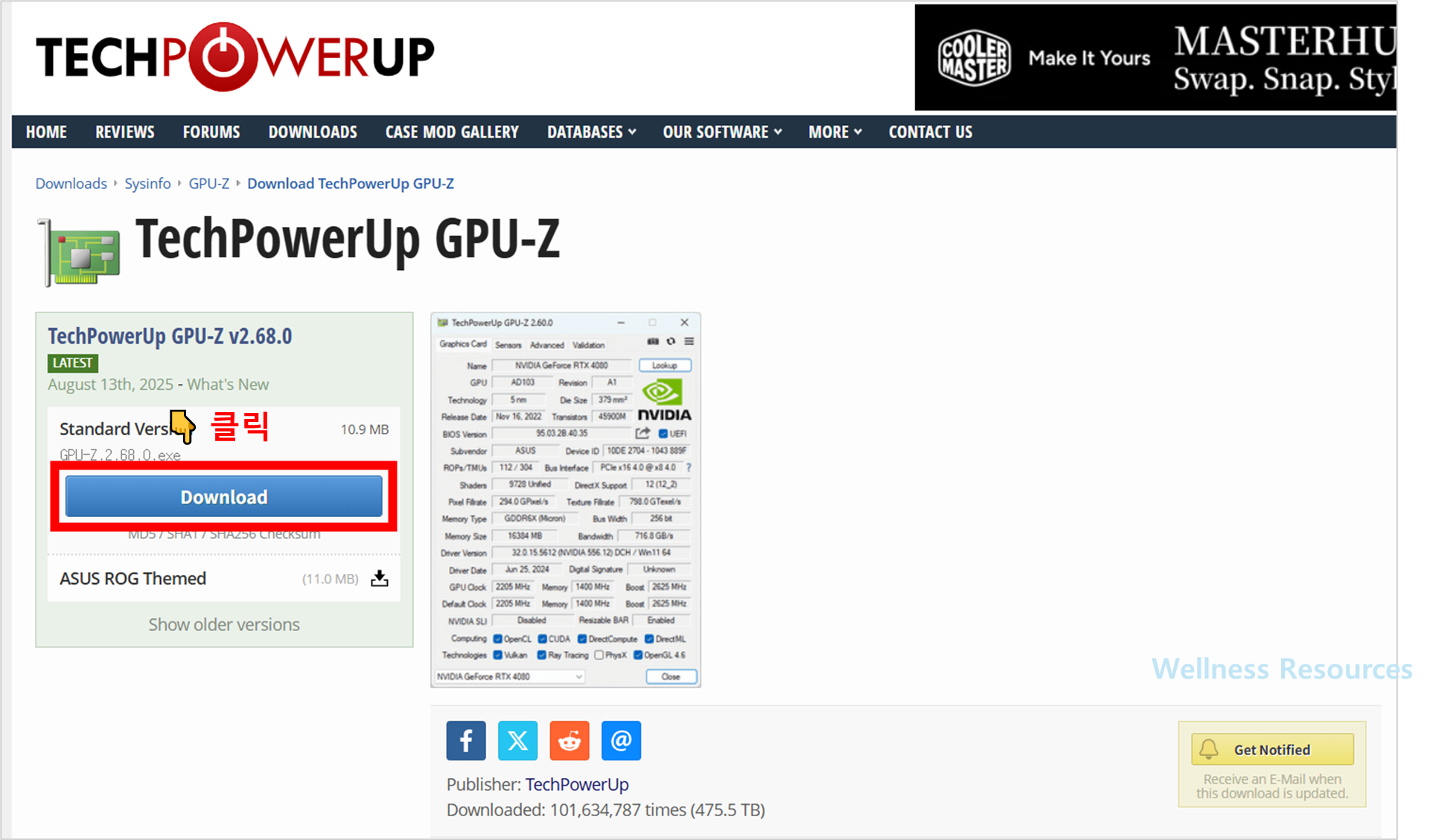Open the CONTACT US nav item
1430x840 pixels.
click(x=931, y=132)
